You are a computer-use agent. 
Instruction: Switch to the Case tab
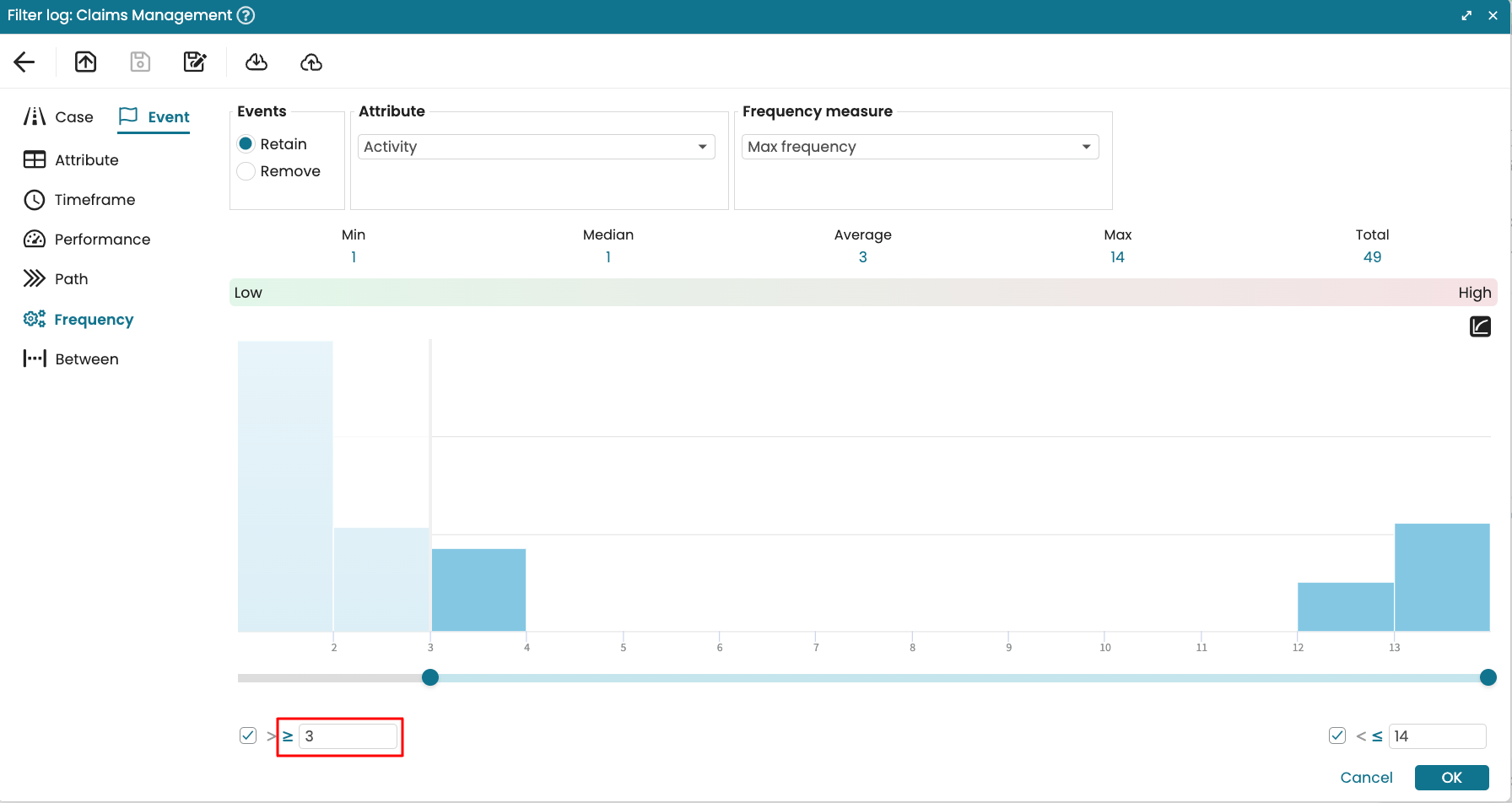pos(59,117)
